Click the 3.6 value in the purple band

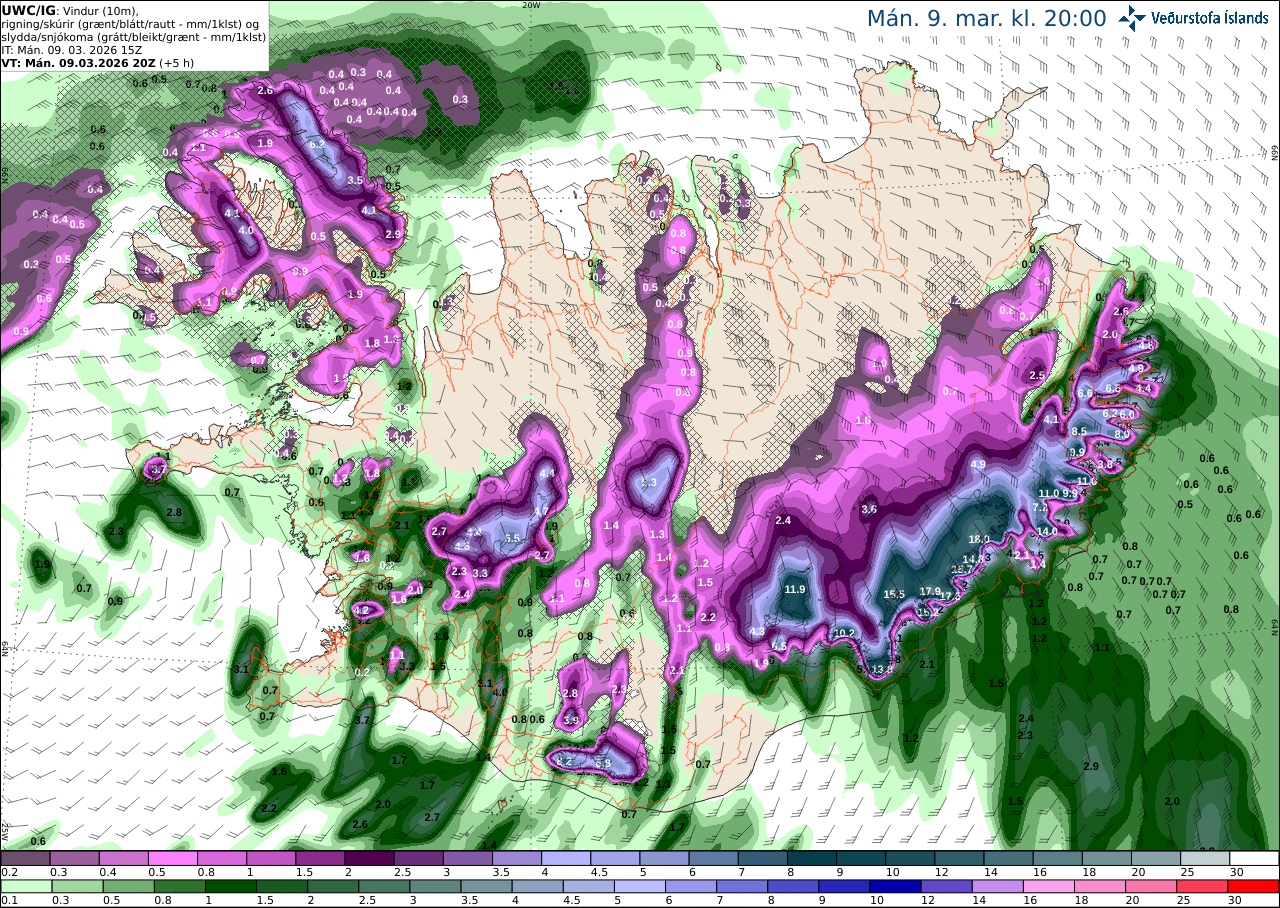click(x=869, y=509)
